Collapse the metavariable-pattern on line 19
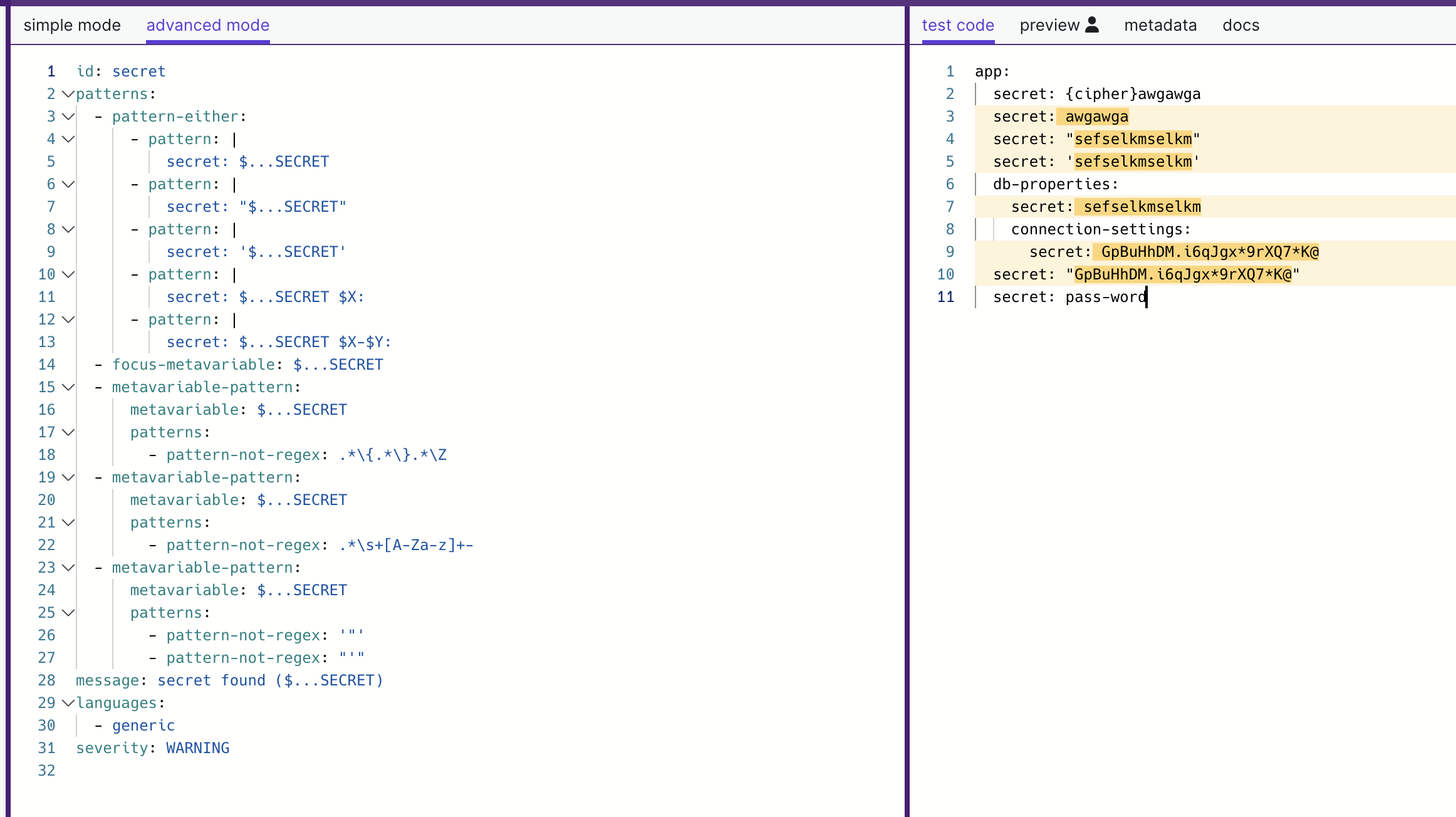 pos(68,477)
